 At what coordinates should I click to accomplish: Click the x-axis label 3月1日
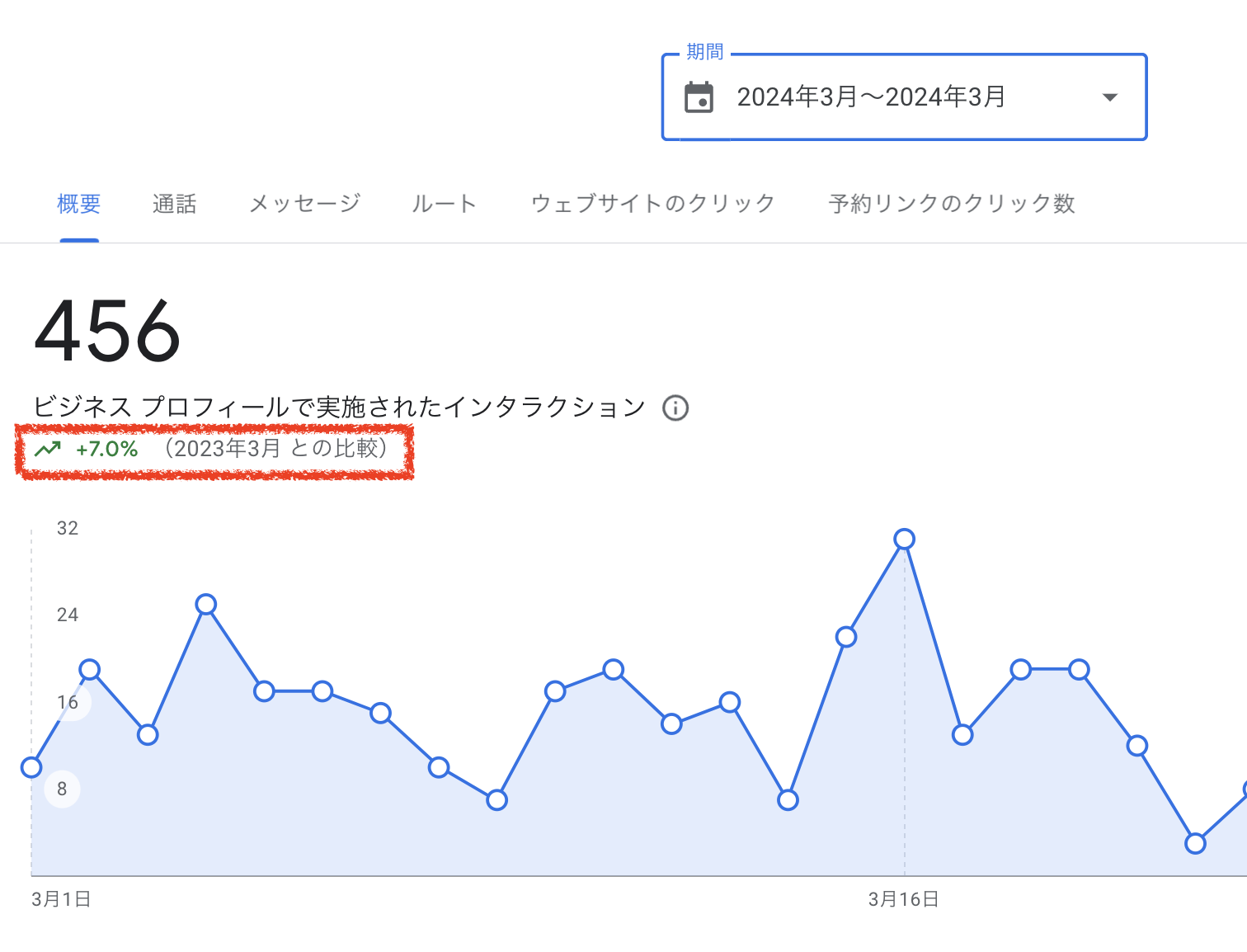(61, 899)
